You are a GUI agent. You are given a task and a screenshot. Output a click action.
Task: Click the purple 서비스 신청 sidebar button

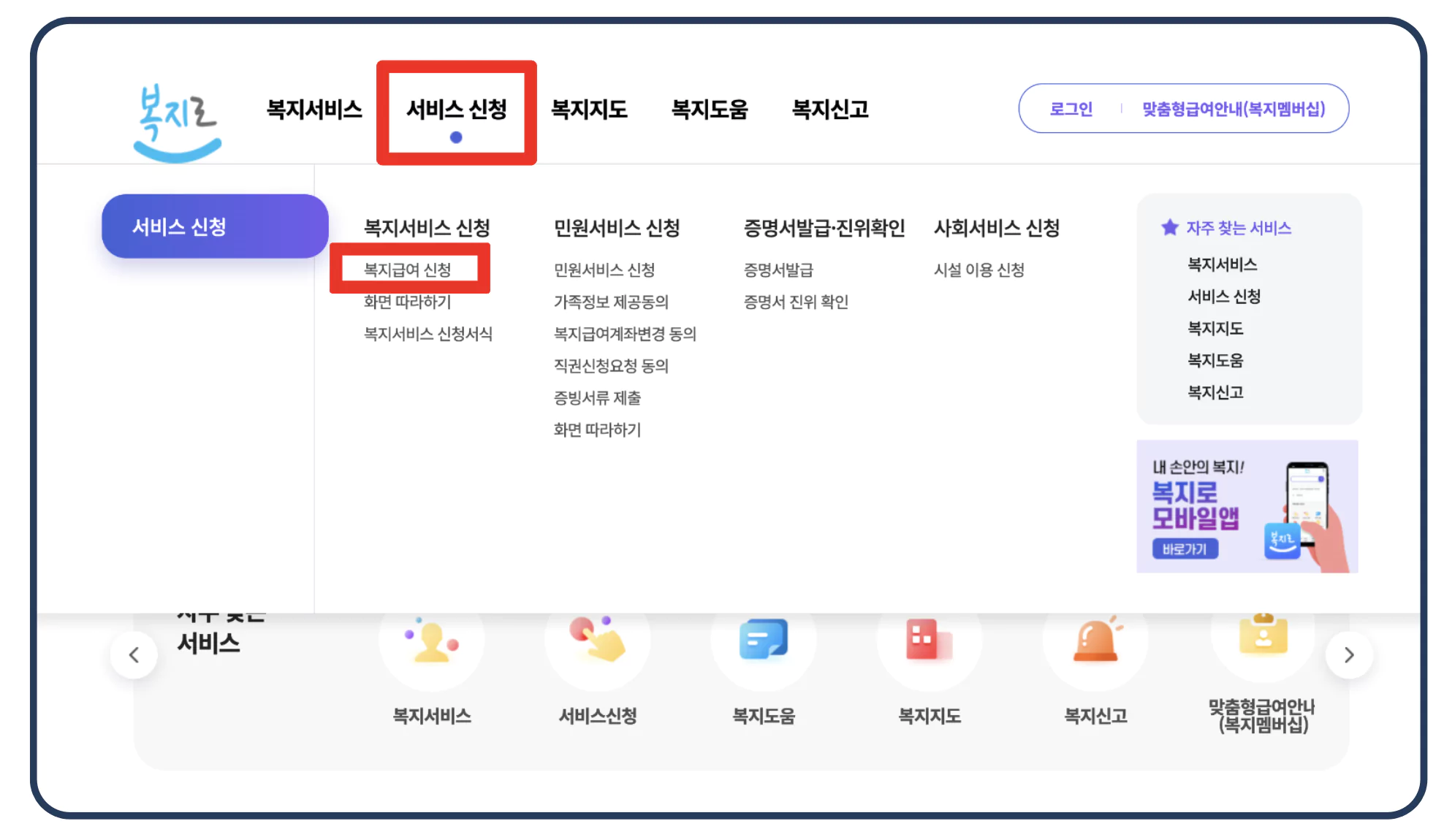215,226
